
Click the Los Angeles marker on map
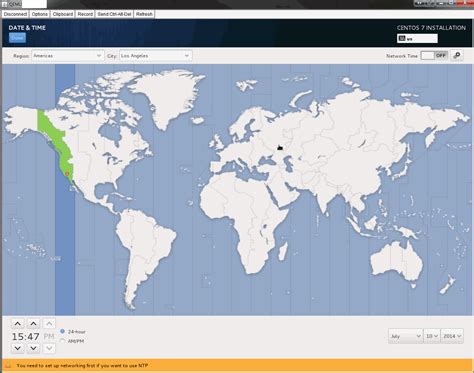click(67, 174)
